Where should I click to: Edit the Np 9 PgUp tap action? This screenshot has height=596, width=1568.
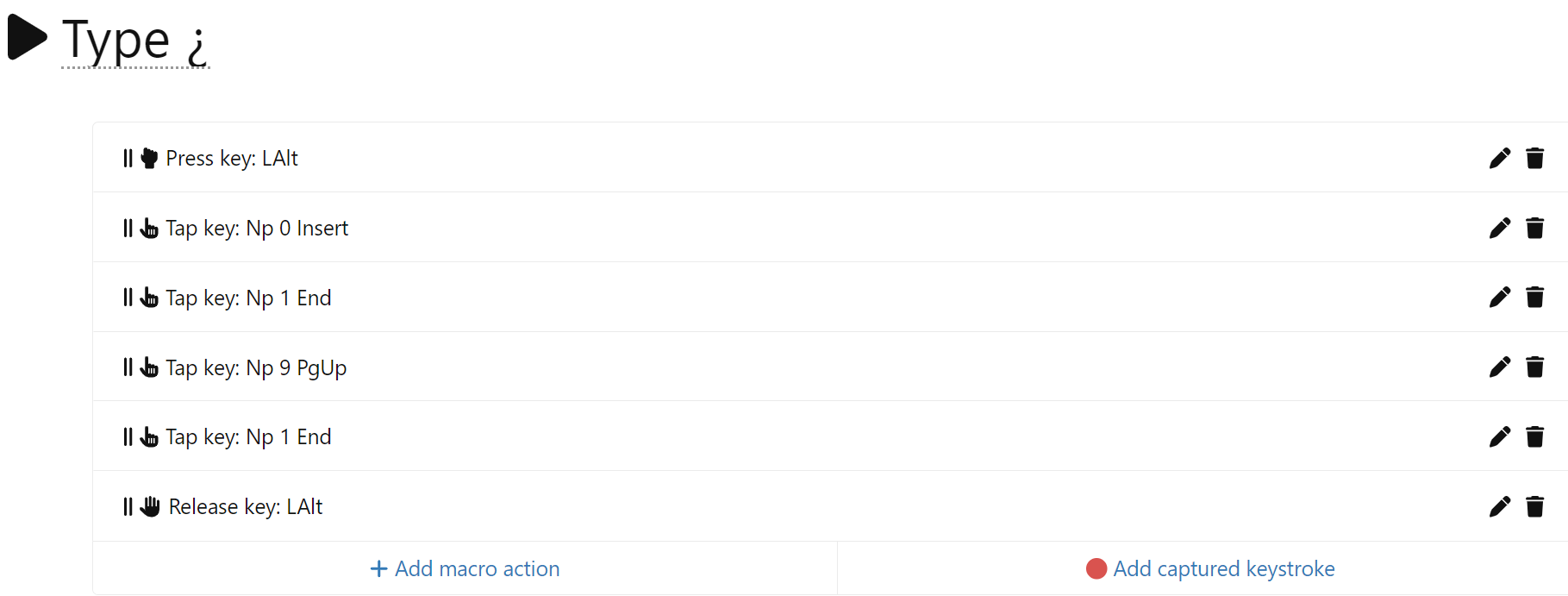1499,367
